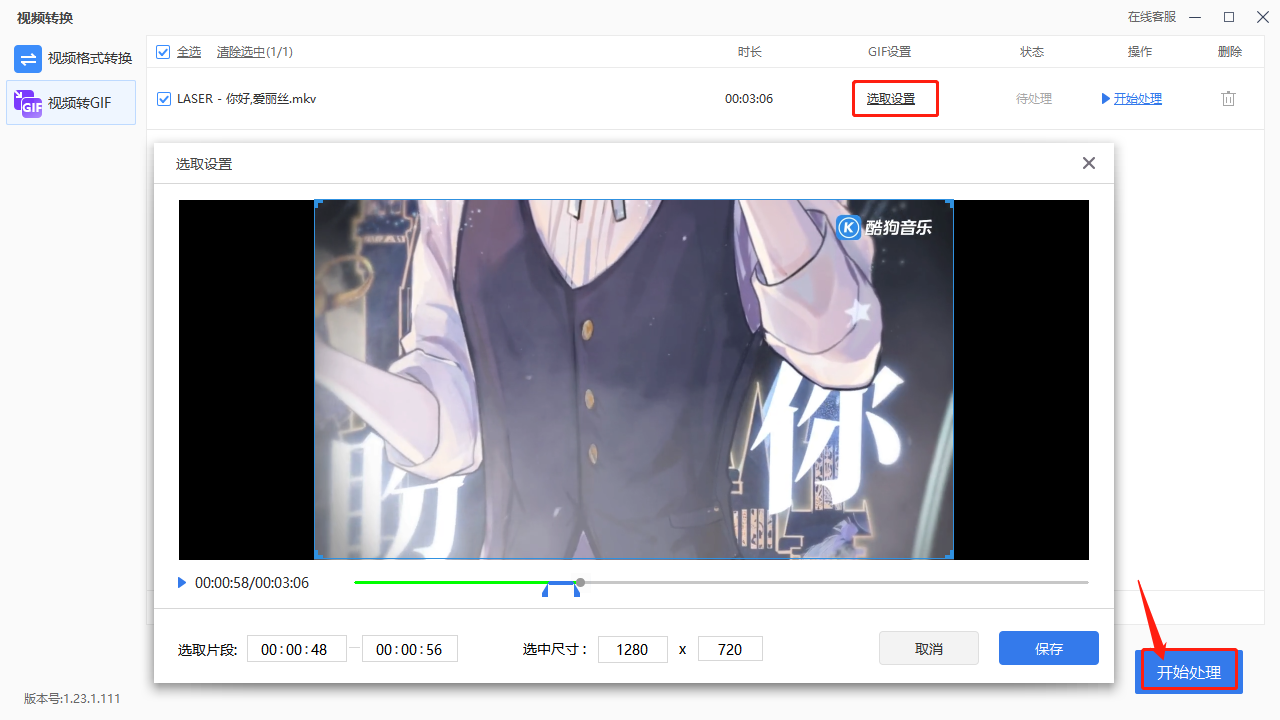Click the bottom-left crop corner handle
Image resolution: width=1280 pixels, height=720 pixels.
[x=318, y=555]
